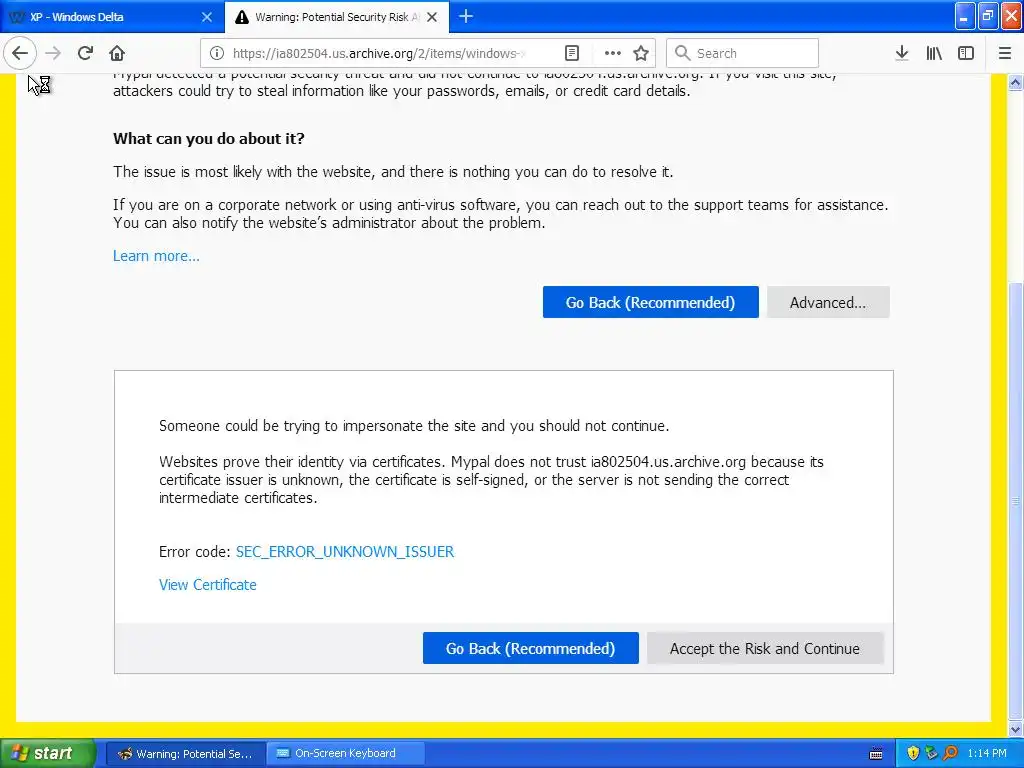Close the XP - Windows Delta tab

[207, 17]
